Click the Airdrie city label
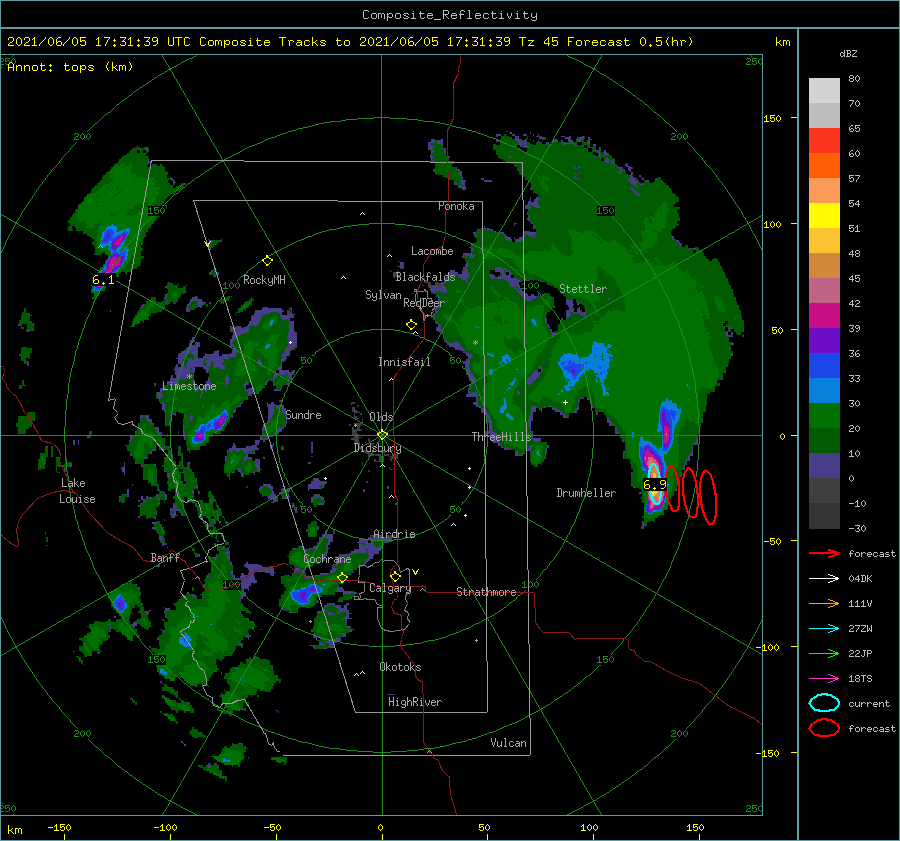The image size is (900, 841). click(x=394, y=534)
